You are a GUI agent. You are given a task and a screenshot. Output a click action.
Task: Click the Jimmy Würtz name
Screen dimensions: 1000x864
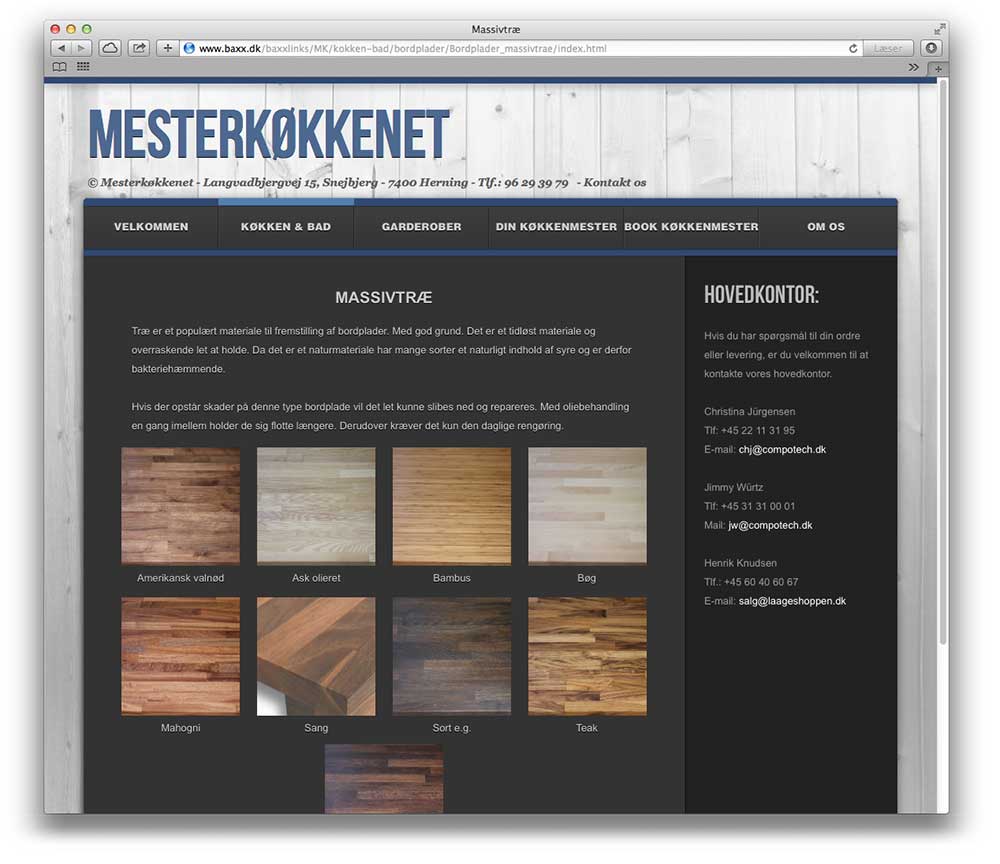(x=733, y=487)
